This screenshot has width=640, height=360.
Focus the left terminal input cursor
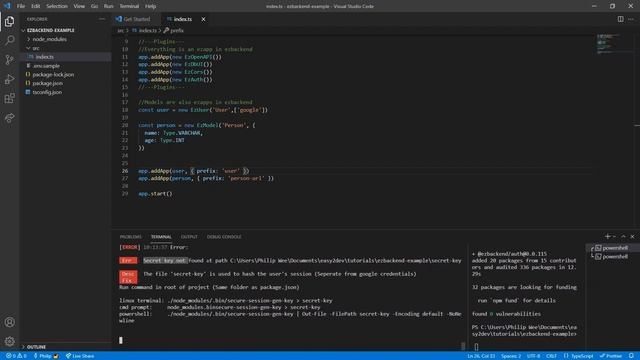pyautogui.click(x=120, y=340)
